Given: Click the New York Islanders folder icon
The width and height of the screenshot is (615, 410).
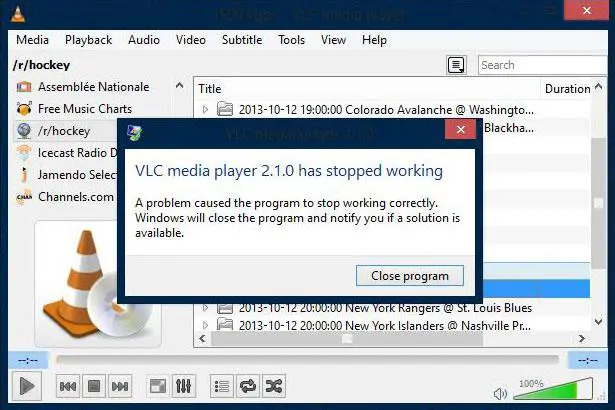Looking at the screenshot, I should tap(225, 325).
